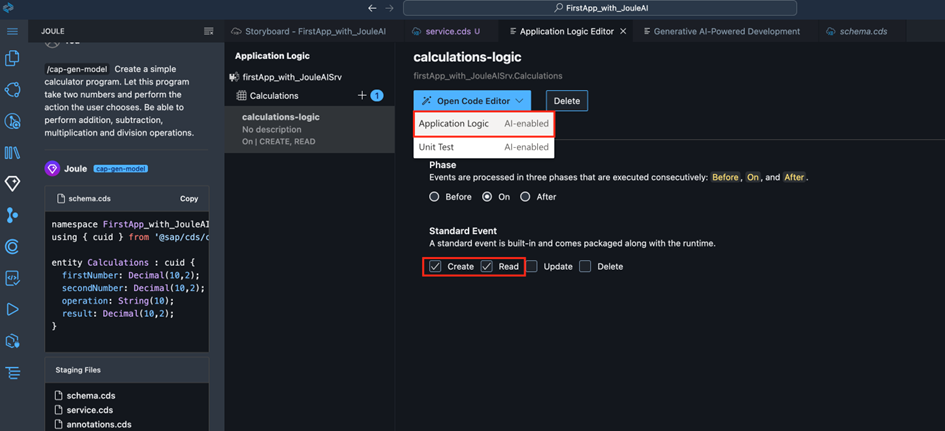Click the plus icon next to Calculations
The height and width of the screenshot is (431, 945).
pyautogui.click(x=362, y=96)
